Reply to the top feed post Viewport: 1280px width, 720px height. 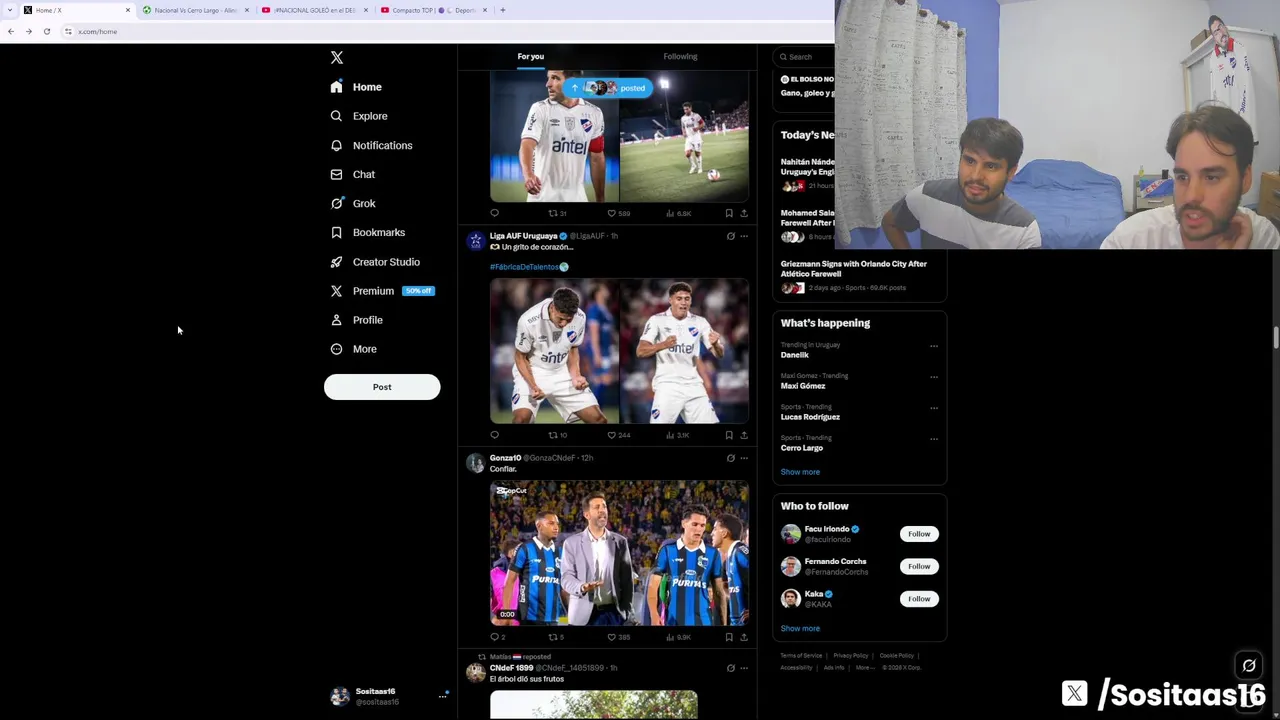point(494,213)
